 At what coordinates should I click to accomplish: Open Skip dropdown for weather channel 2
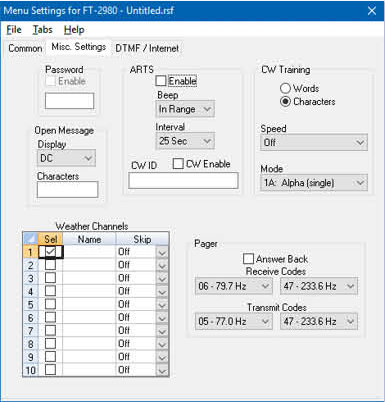pyautogui.click(x=162, y=265)
